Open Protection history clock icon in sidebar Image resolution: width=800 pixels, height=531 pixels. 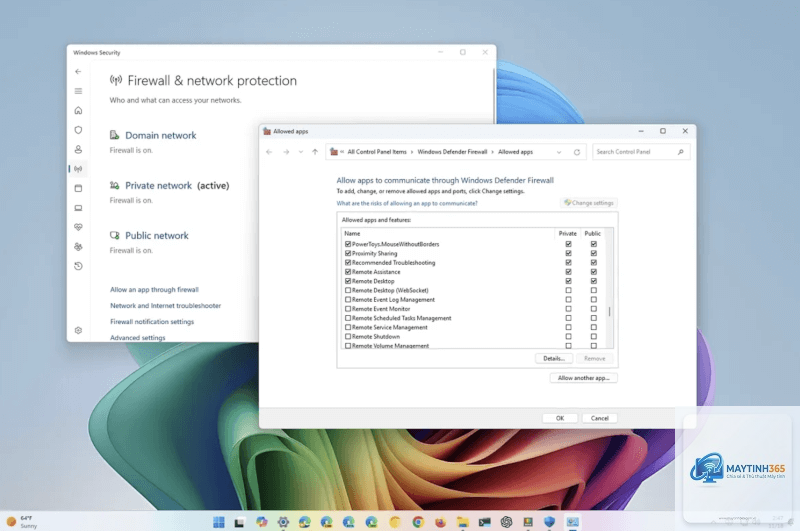pos(78,266)
